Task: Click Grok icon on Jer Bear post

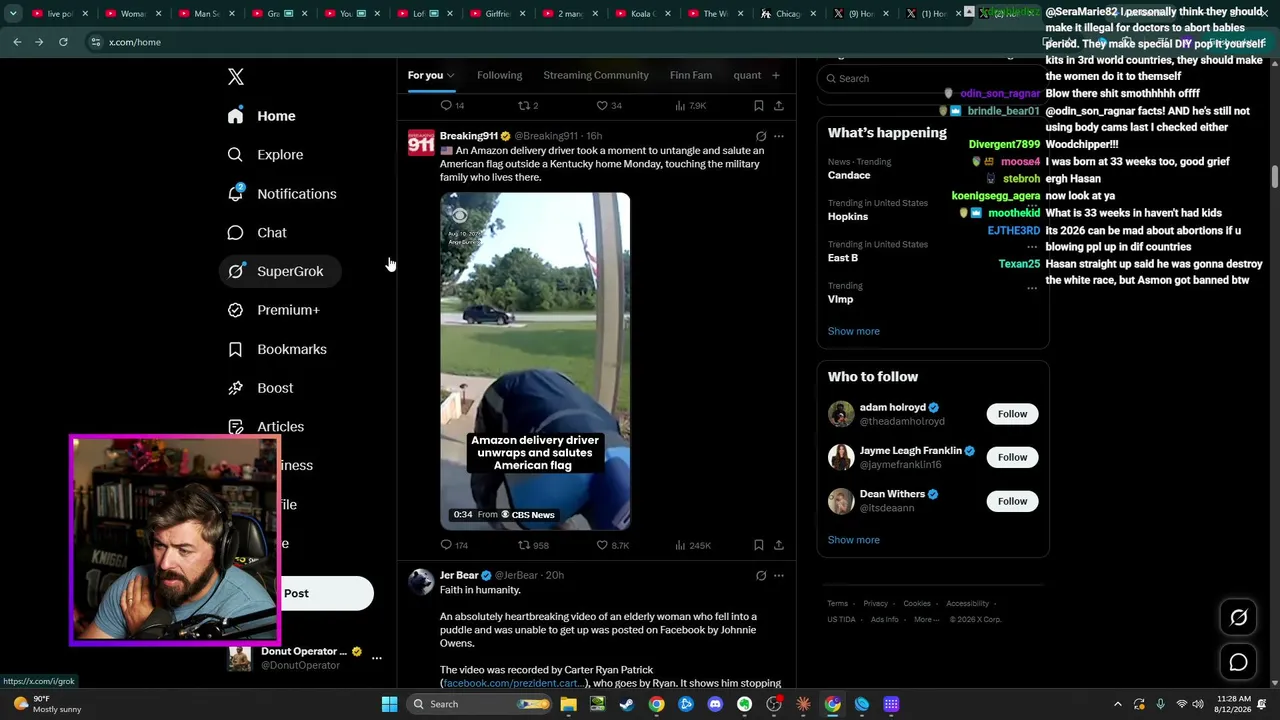Action: 761,576
